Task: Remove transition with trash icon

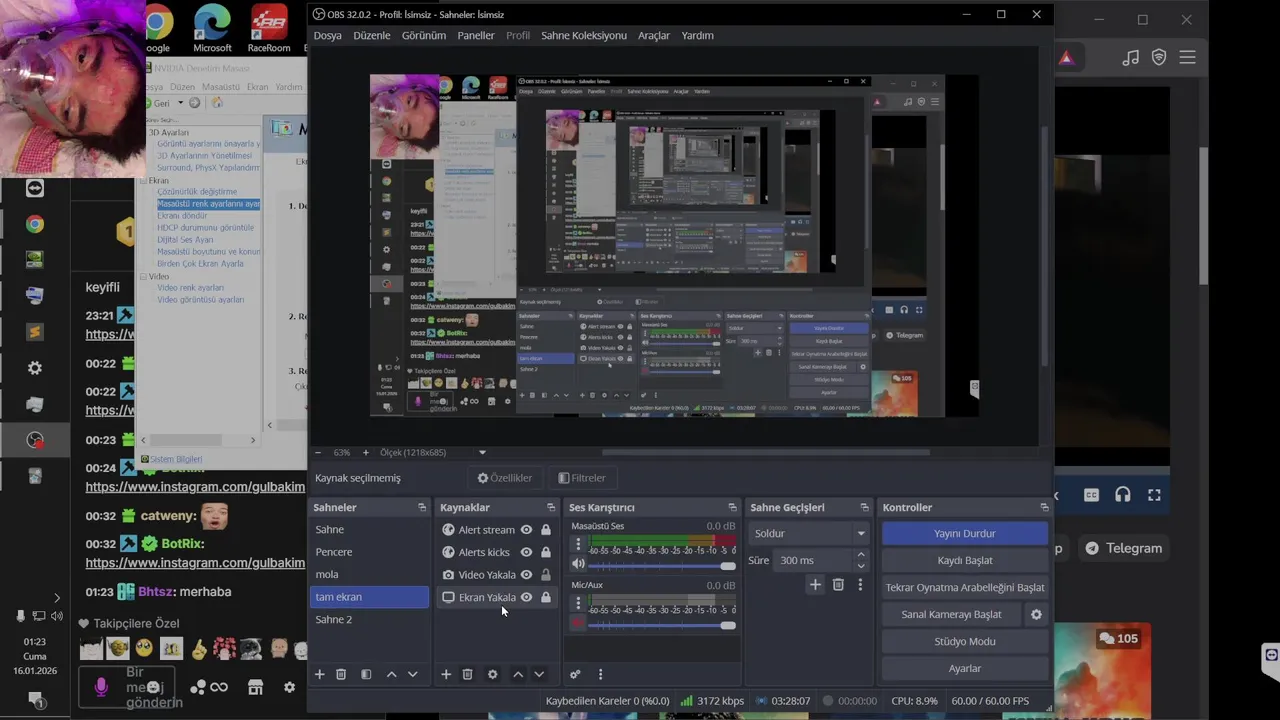Action: [838, 585]
